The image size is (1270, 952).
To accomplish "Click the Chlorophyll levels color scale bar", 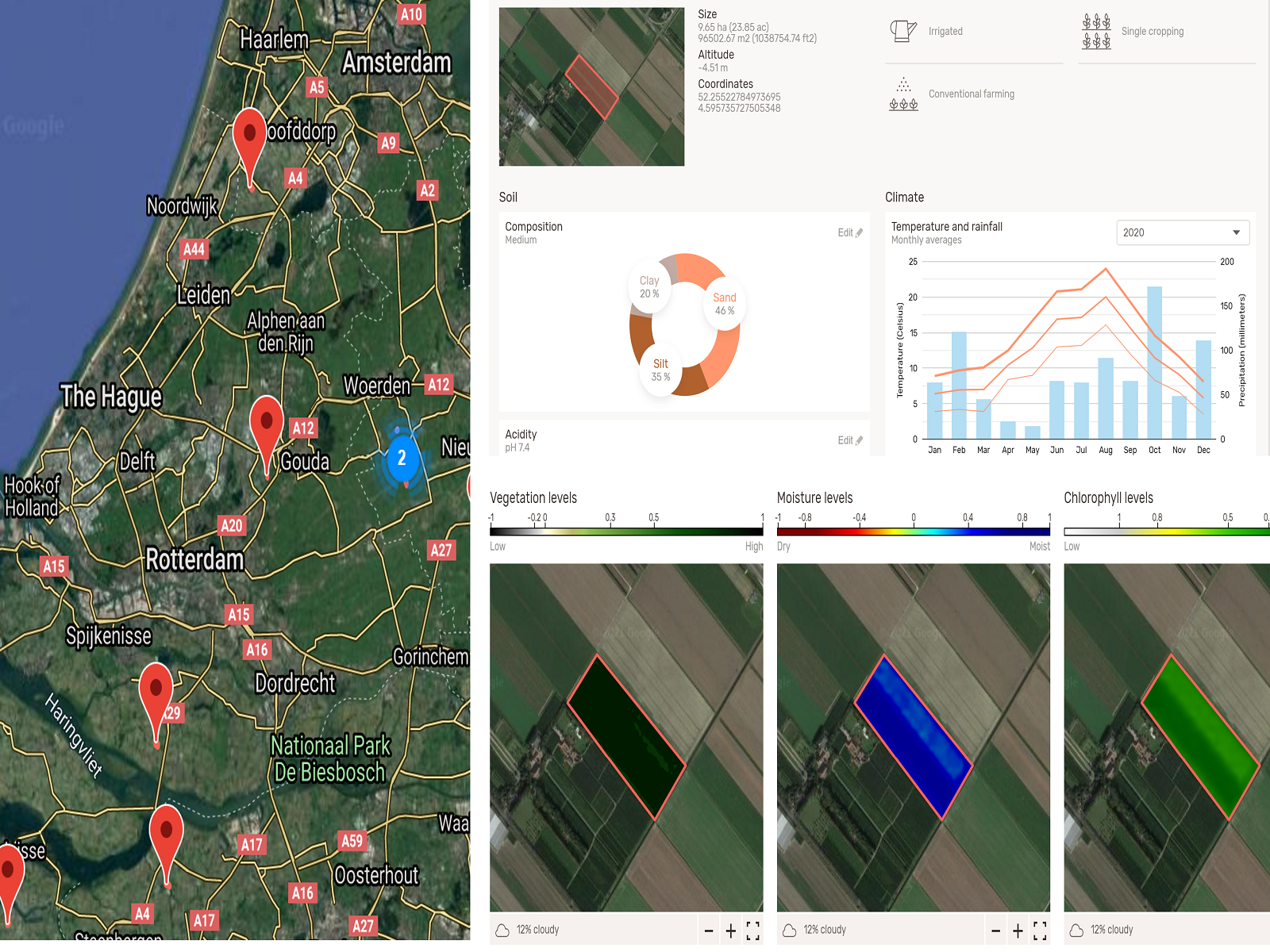I will coord(1167,532).
